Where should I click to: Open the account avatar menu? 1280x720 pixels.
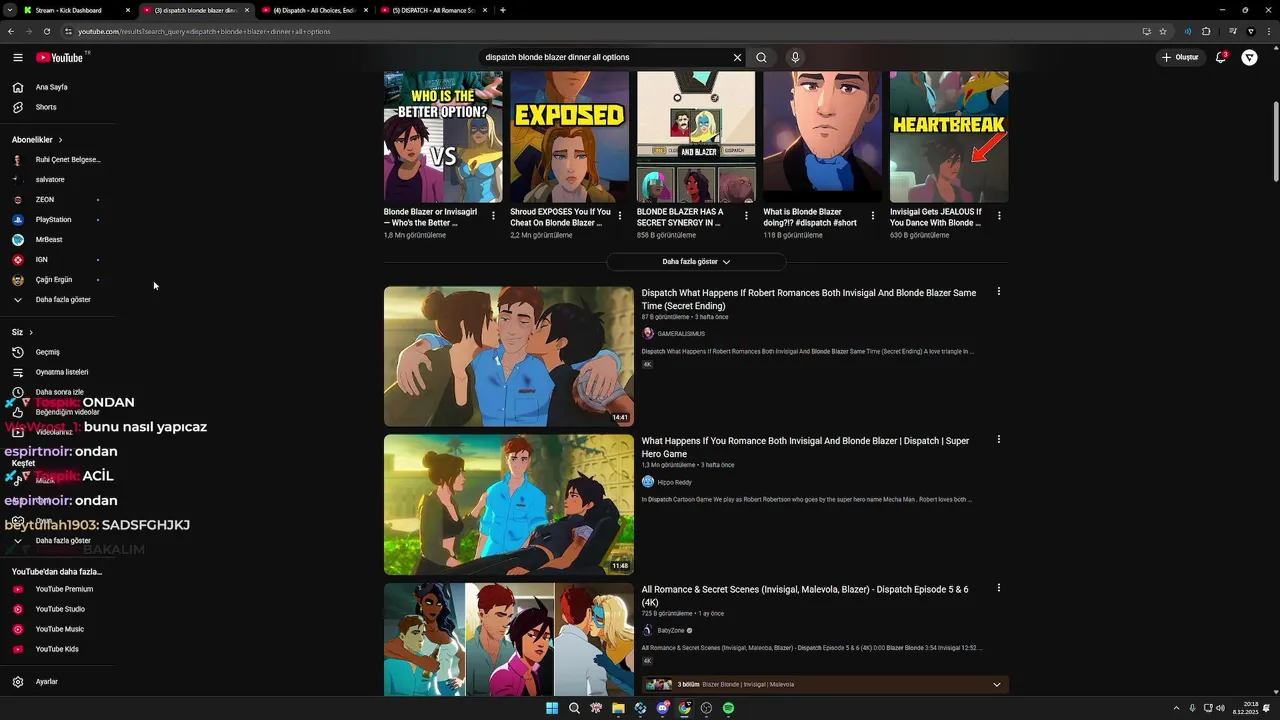1250,57
